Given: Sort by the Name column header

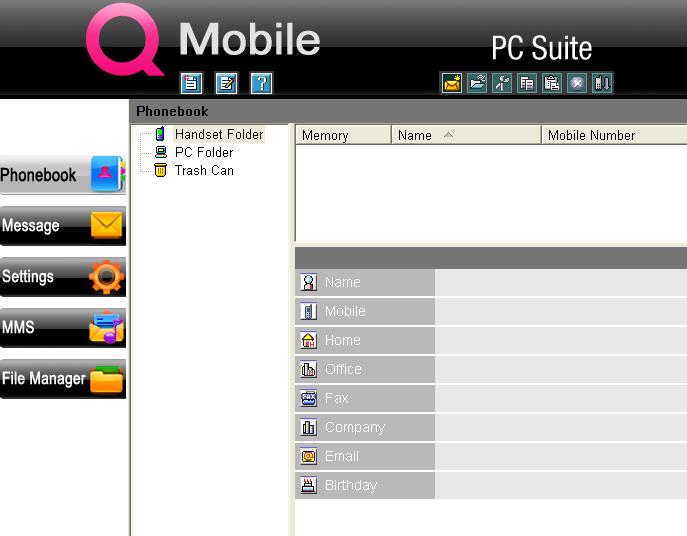Looking at the screenshot, I should coord(467,135).
